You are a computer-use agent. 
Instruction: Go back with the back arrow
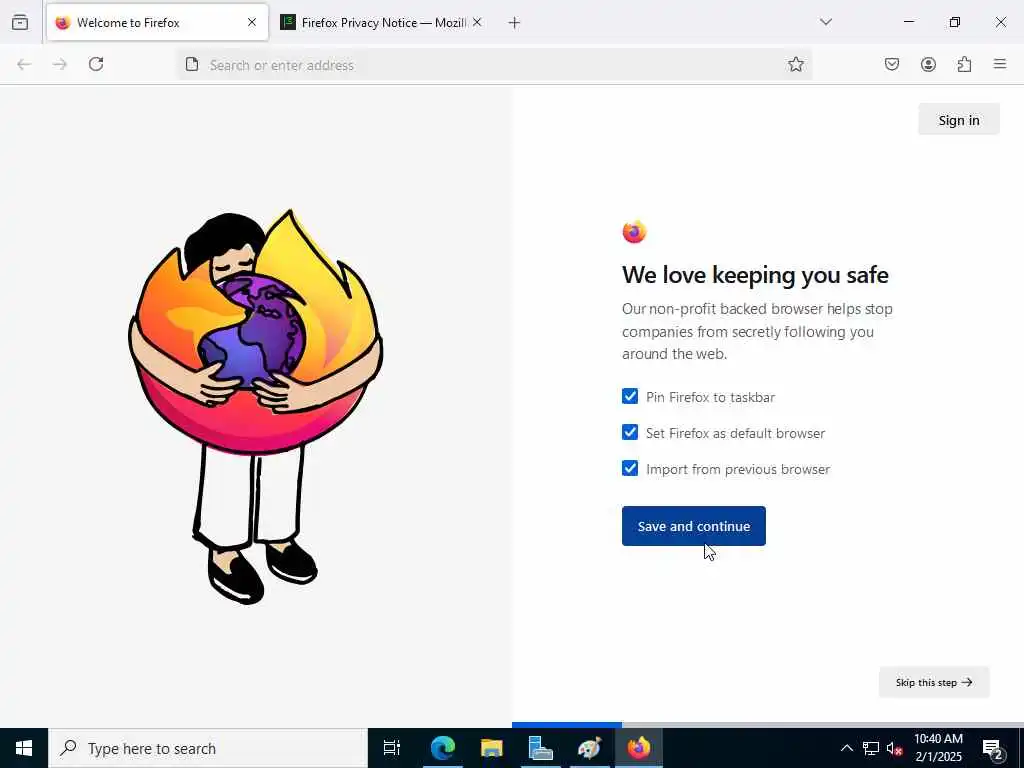coord(24,64)
